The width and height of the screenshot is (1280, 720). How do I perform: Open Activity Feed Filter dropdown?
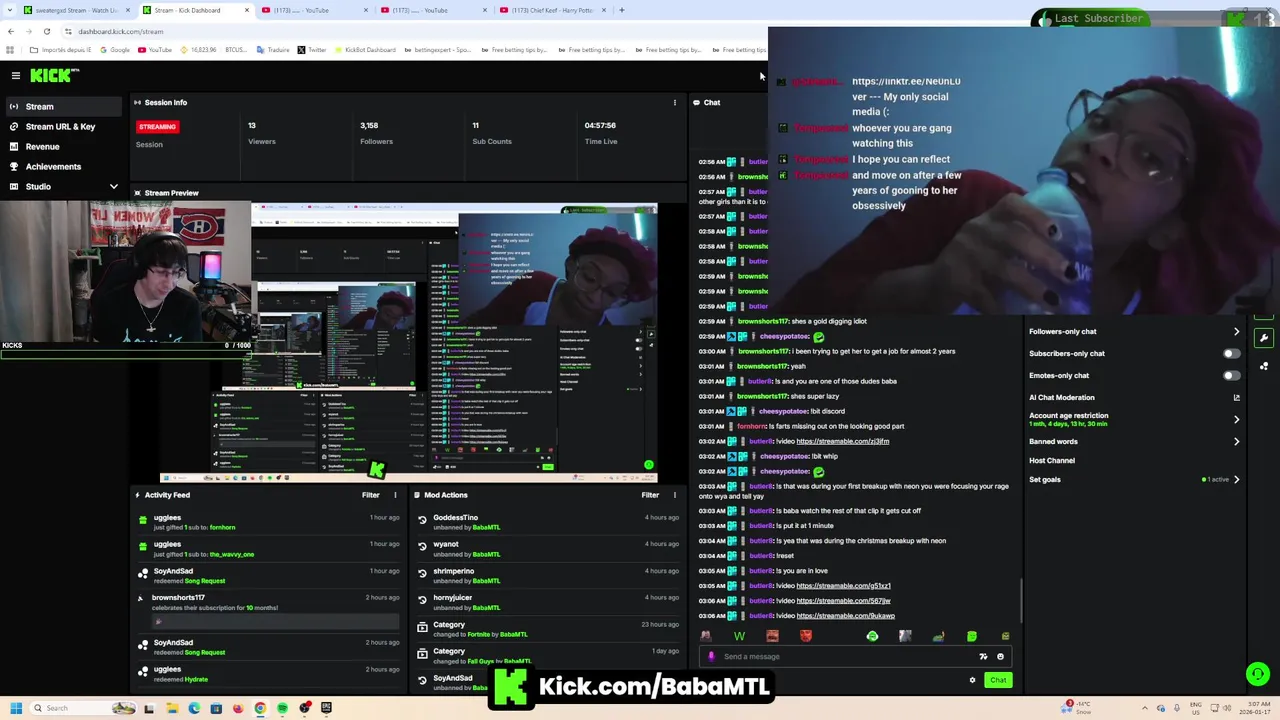tap(371, 495)
